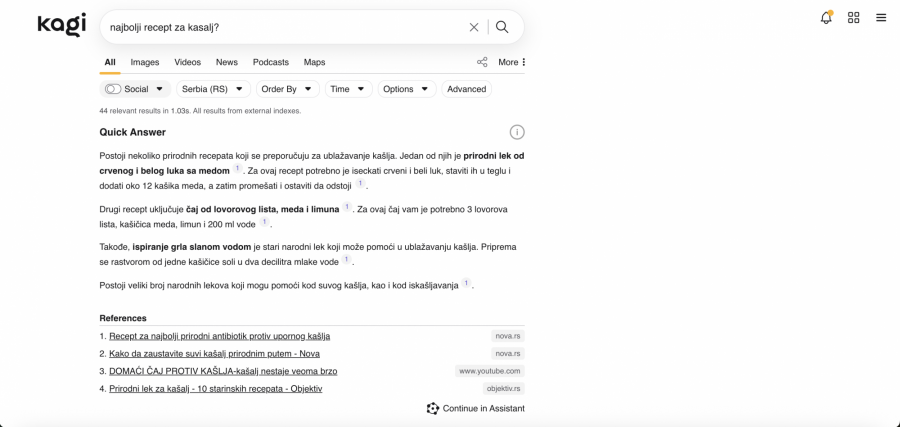Click the share results icon

click(482, 62)
